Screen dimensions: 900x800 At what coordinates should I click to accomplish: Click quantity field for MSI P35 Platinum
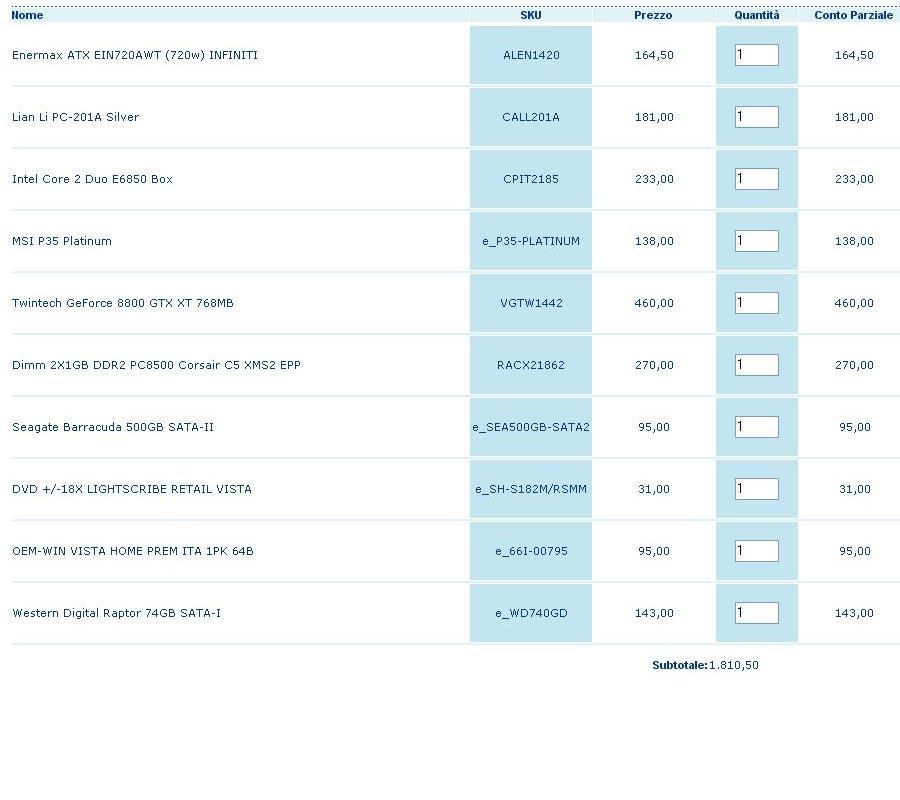point(757,241)
